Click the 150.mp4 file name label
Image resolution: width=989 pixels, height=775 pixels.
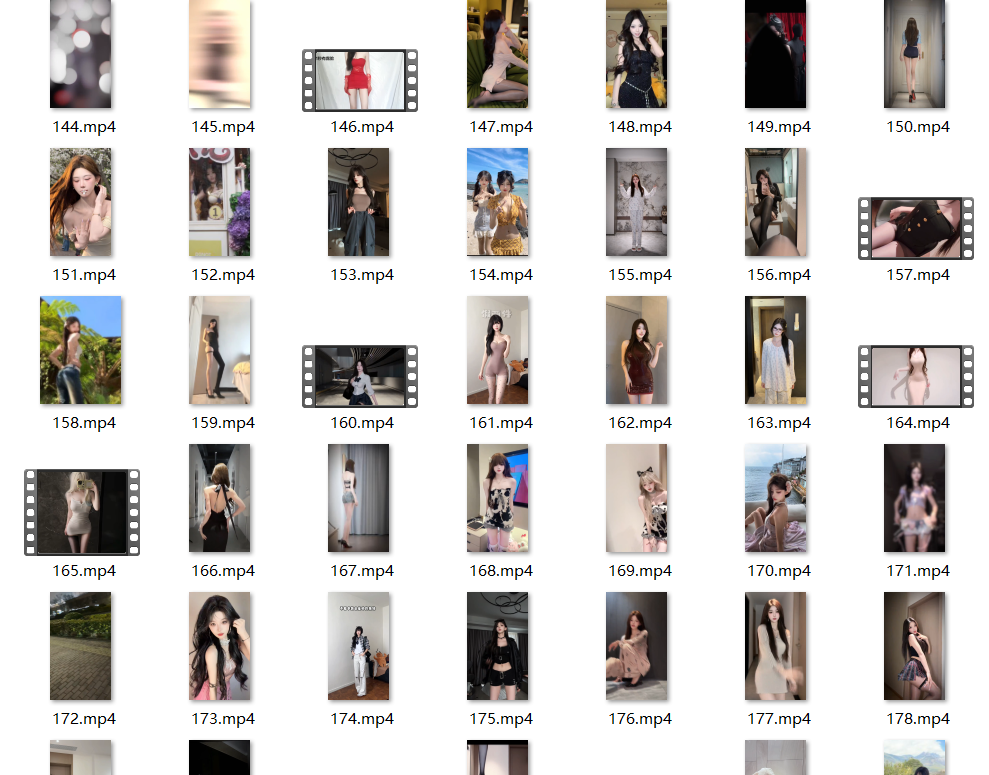tap(918, 127)
